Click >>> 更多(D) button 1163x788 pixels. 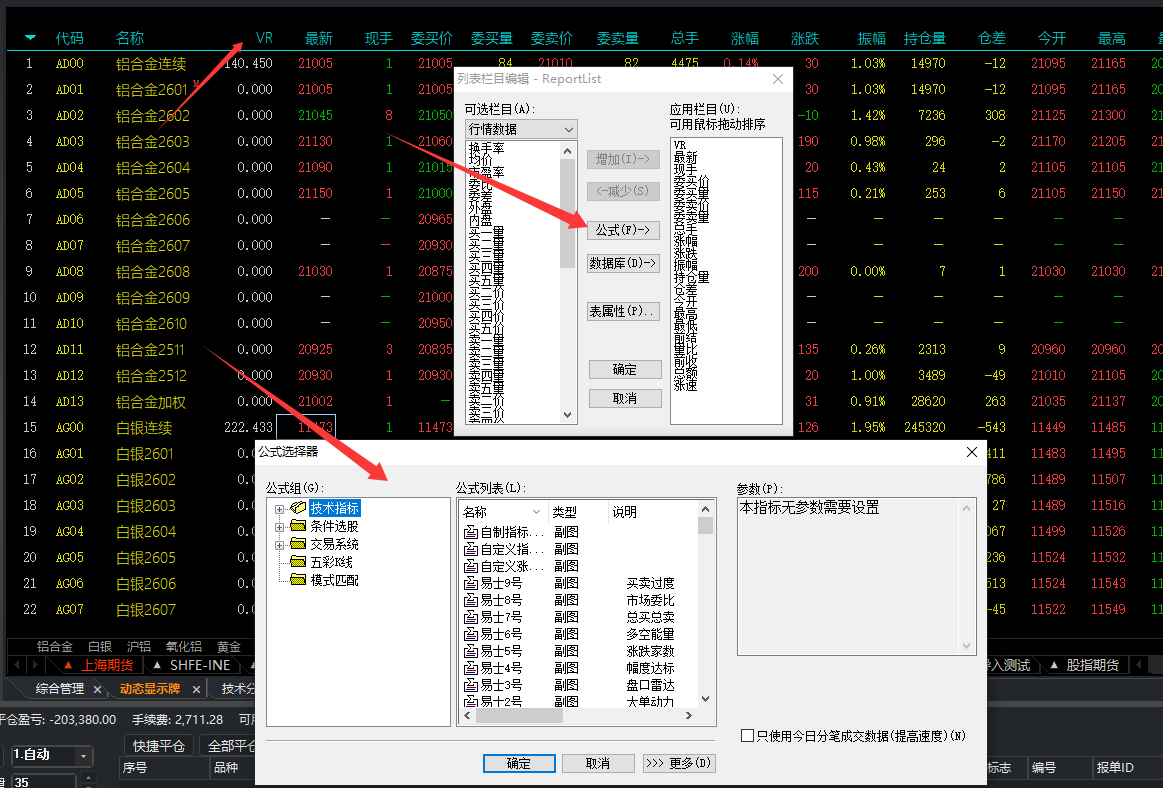(679, 763)
